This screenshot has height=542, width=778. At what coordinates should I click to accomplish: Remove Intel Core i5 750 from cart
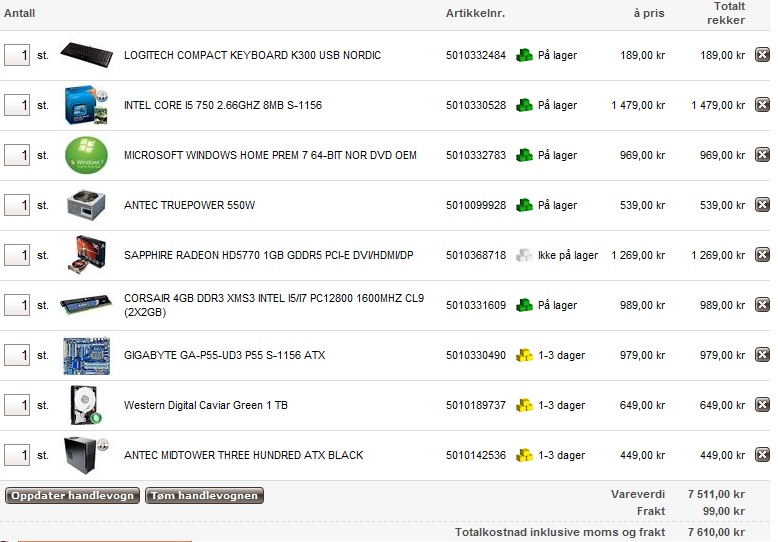tap(762, 105)
